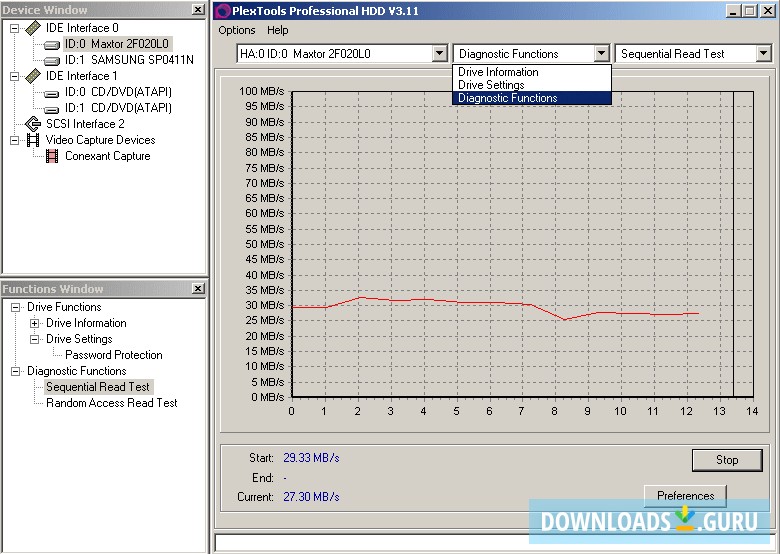
Task: Click the SAMSUNG SP0411N drive icon
Action: [x=52, y=61]
